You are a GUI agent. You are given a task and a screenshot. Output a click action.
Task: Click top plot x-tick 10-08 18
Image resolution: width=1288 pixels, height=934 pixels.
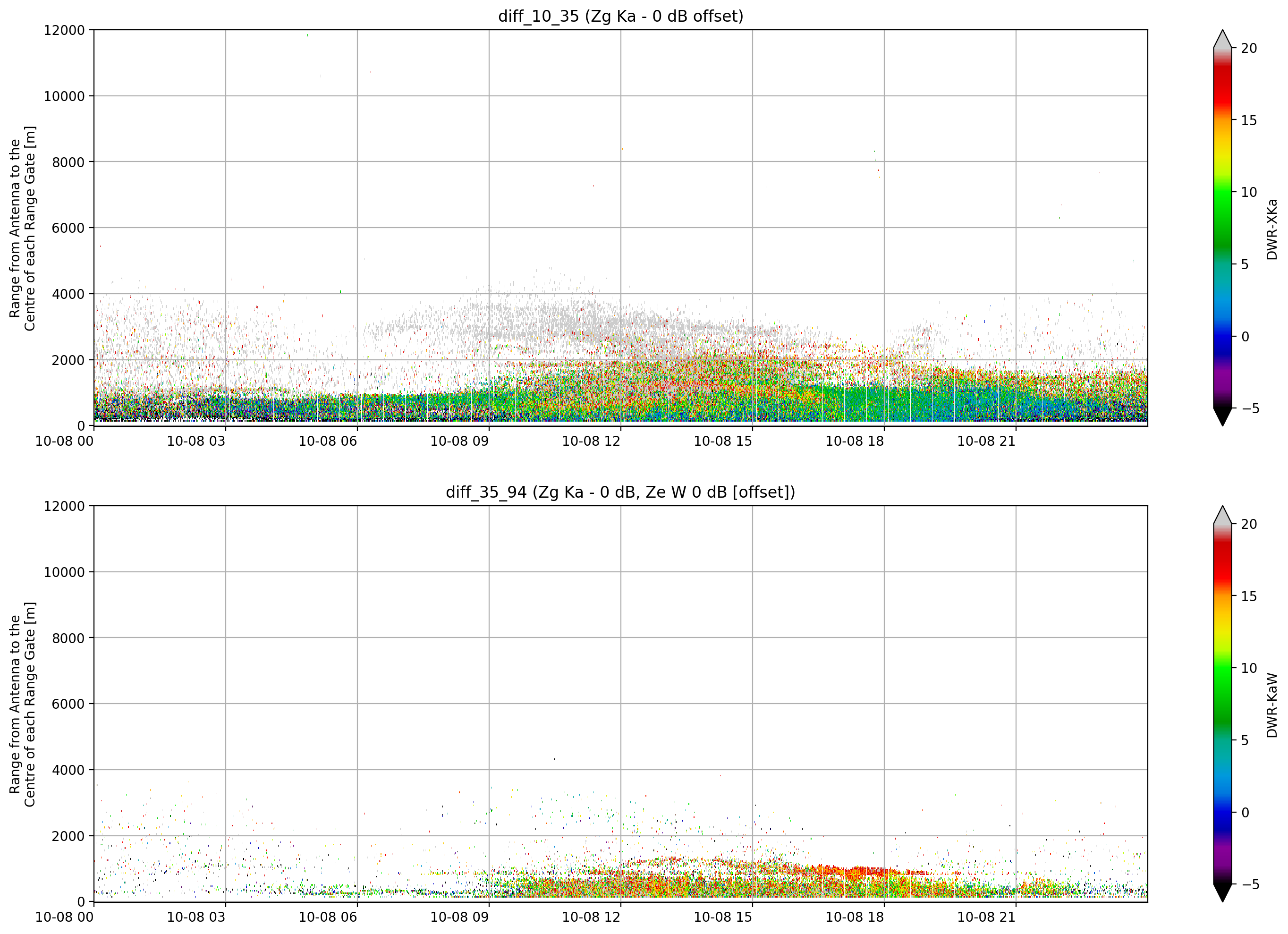coord(855,441)
